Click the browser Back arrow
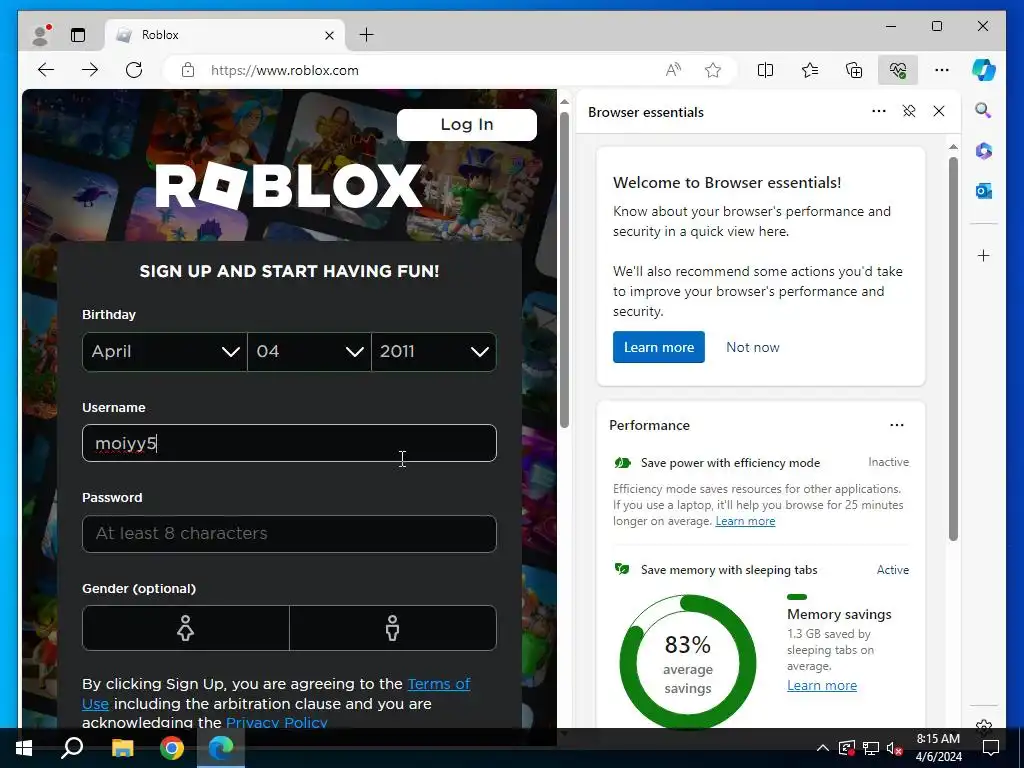 tap(46, 70)
